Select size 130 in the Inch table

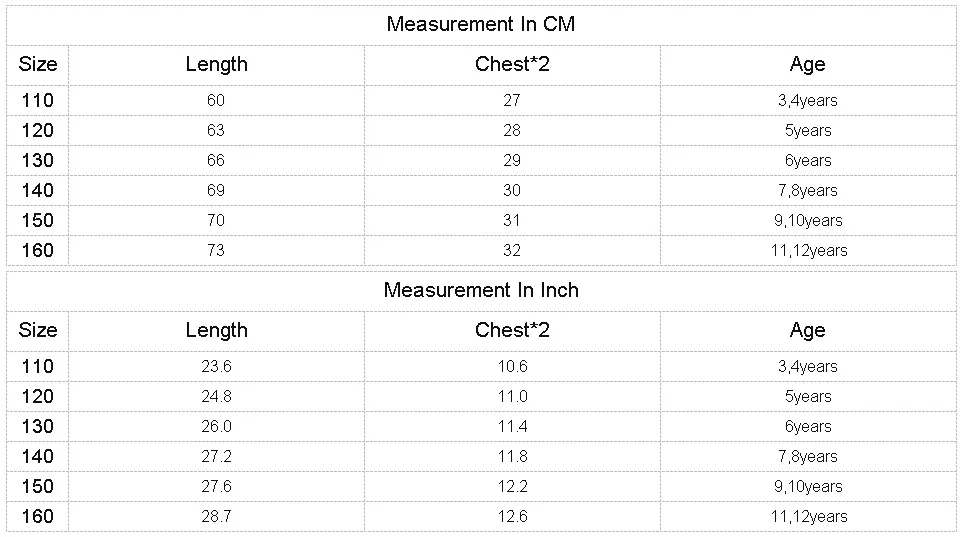pos(37,427)
